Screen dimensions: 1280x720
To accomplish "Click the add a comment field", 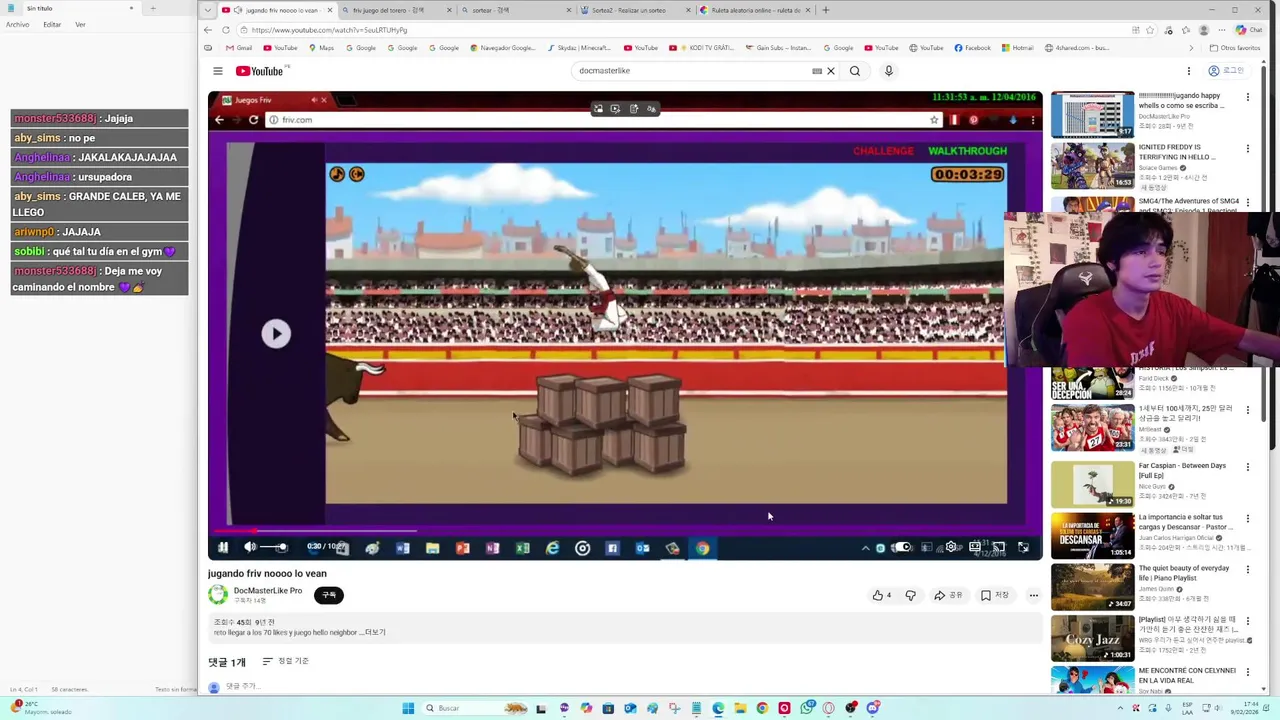I will pyautogui.click(x=242, y=687).
